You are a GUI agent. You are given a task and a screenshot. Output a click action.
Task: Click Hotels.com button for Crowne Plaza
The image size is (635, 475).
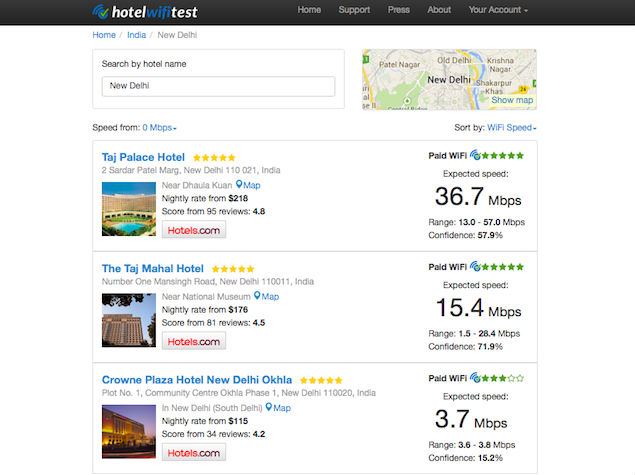coord(194,453)
